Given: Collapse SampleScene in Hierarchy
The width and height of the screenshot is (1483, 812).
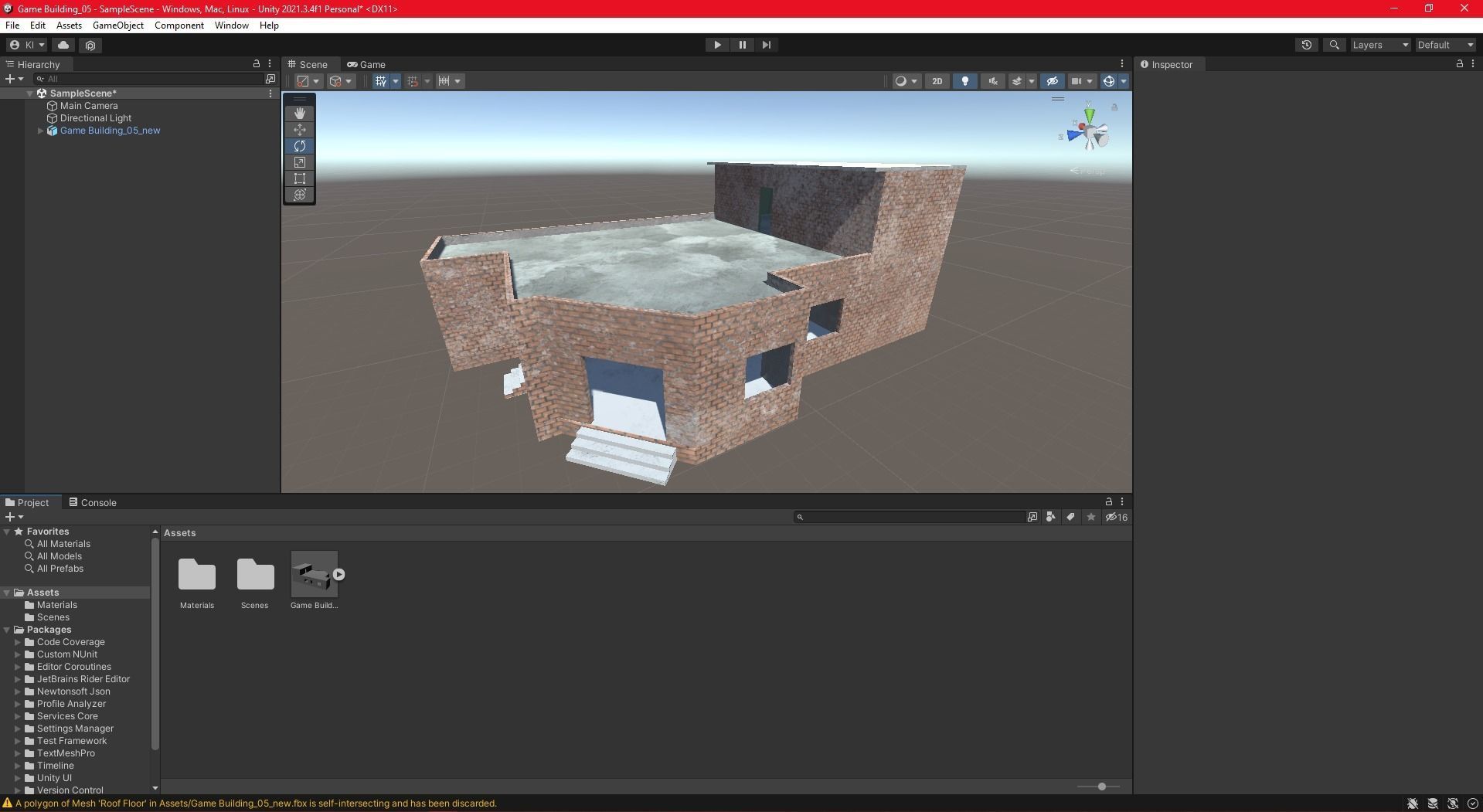Looking at the screenshot, I should (30, 93).
